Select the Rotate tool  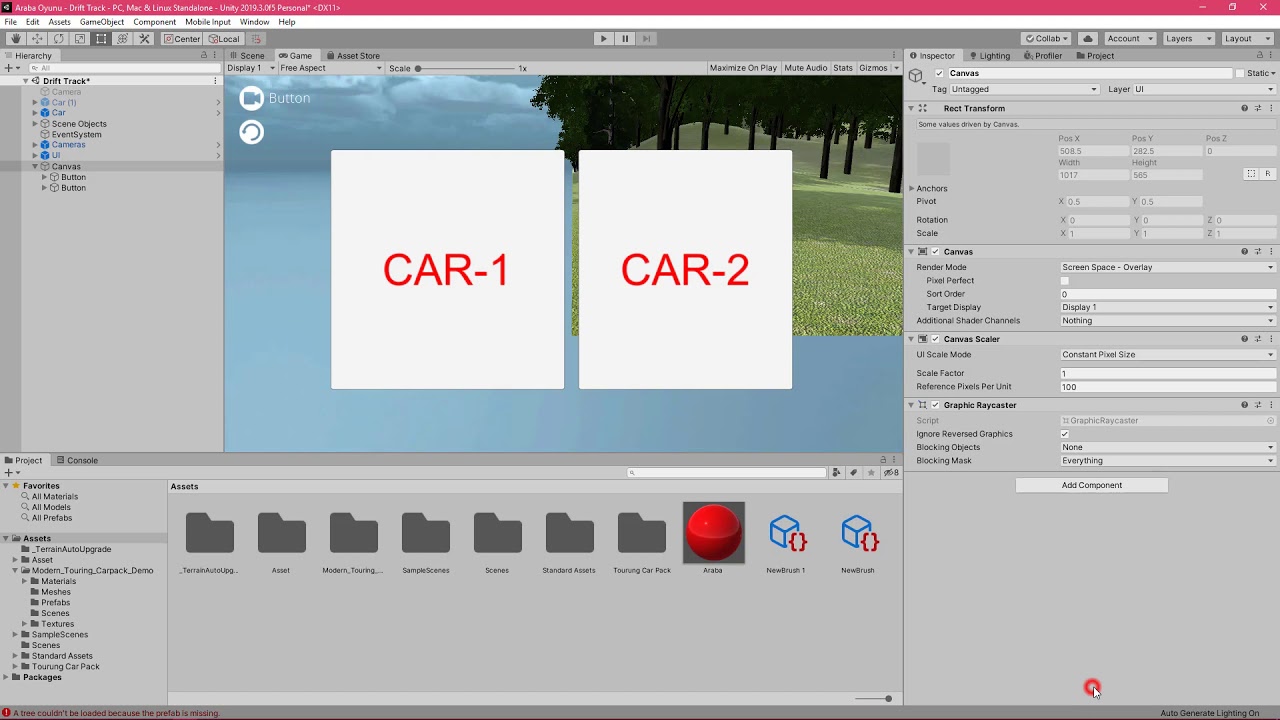click(x=58, y=39)
